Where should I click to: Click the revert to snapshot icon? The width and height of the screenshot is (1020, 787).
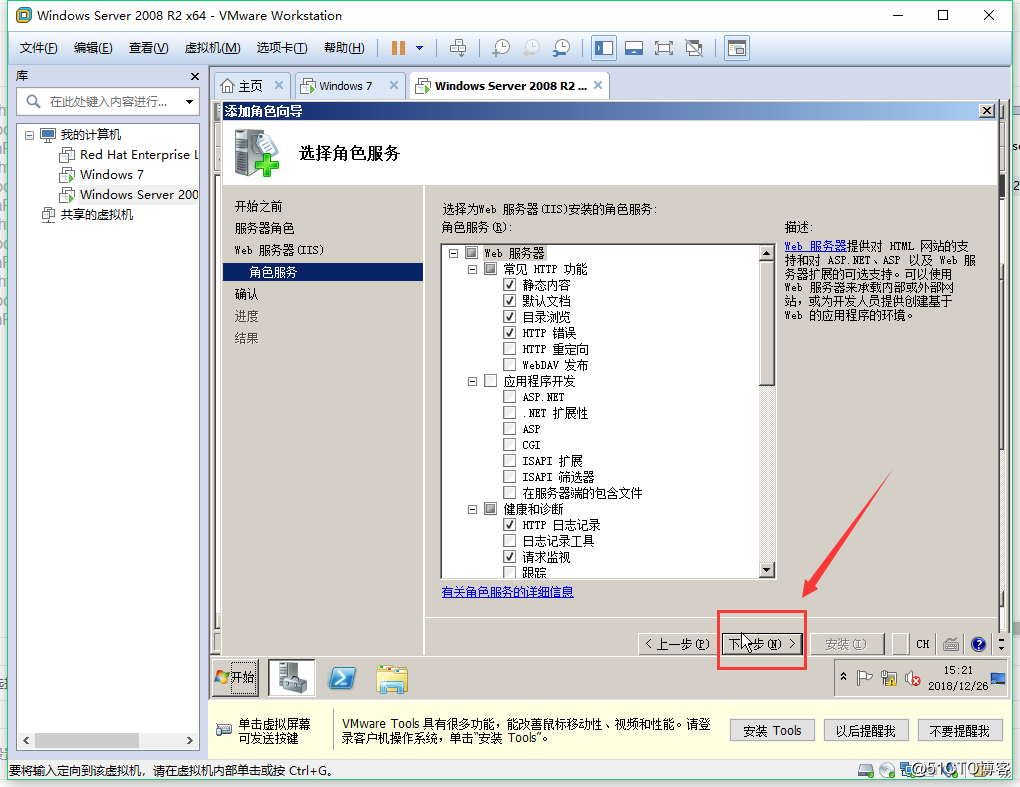(531, 48)
